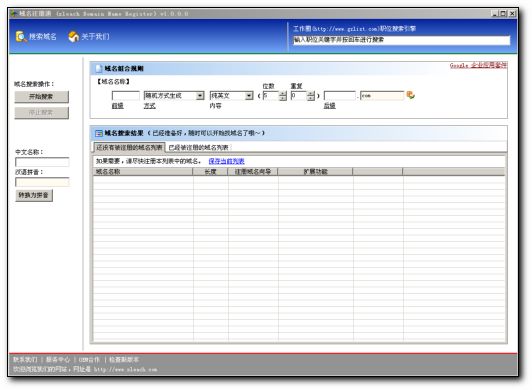The image size is (532, 390).
Task: Click the 重复 repeat spinner arrows
Action: [311, 96]
